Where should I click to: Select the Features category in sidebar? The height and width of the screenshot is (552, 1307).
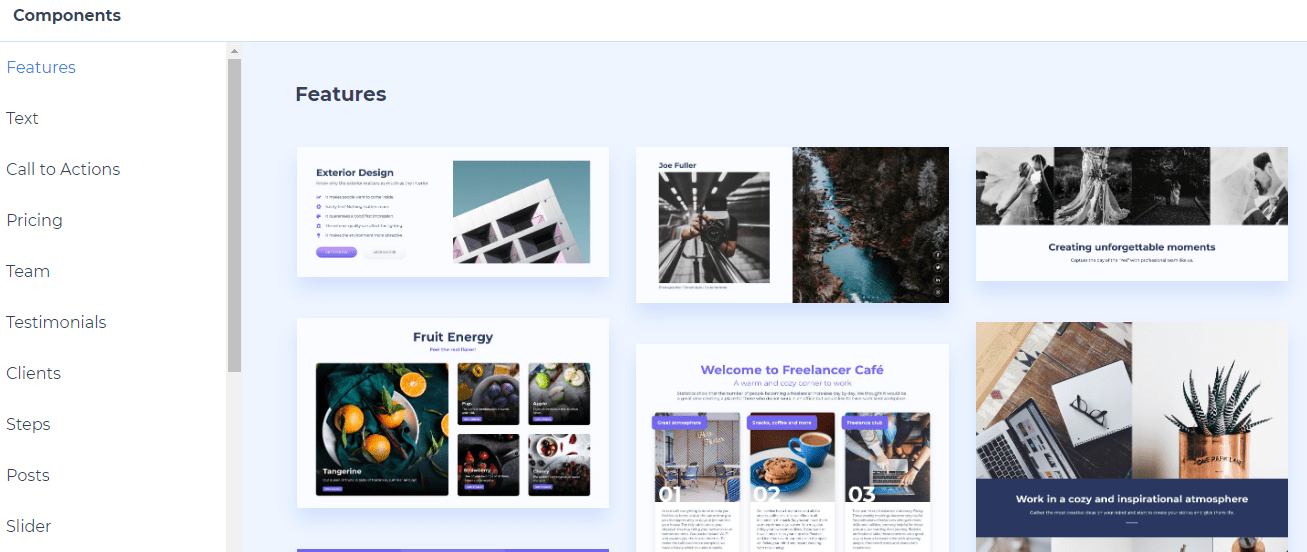[41, 67]
